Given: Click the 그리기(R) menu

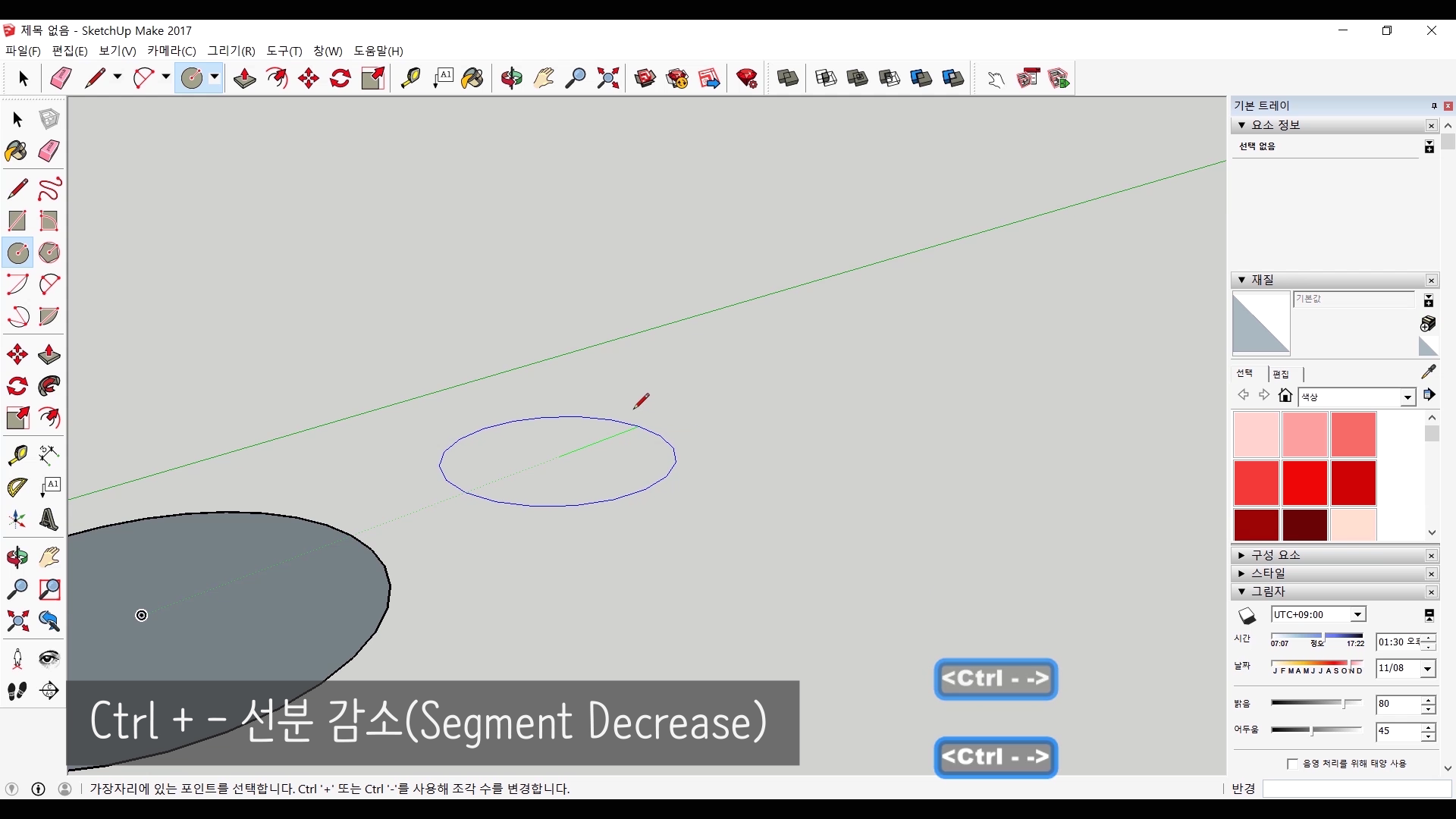Looking at the screenshot, I should pyautogui.click(x=231, y=51).
